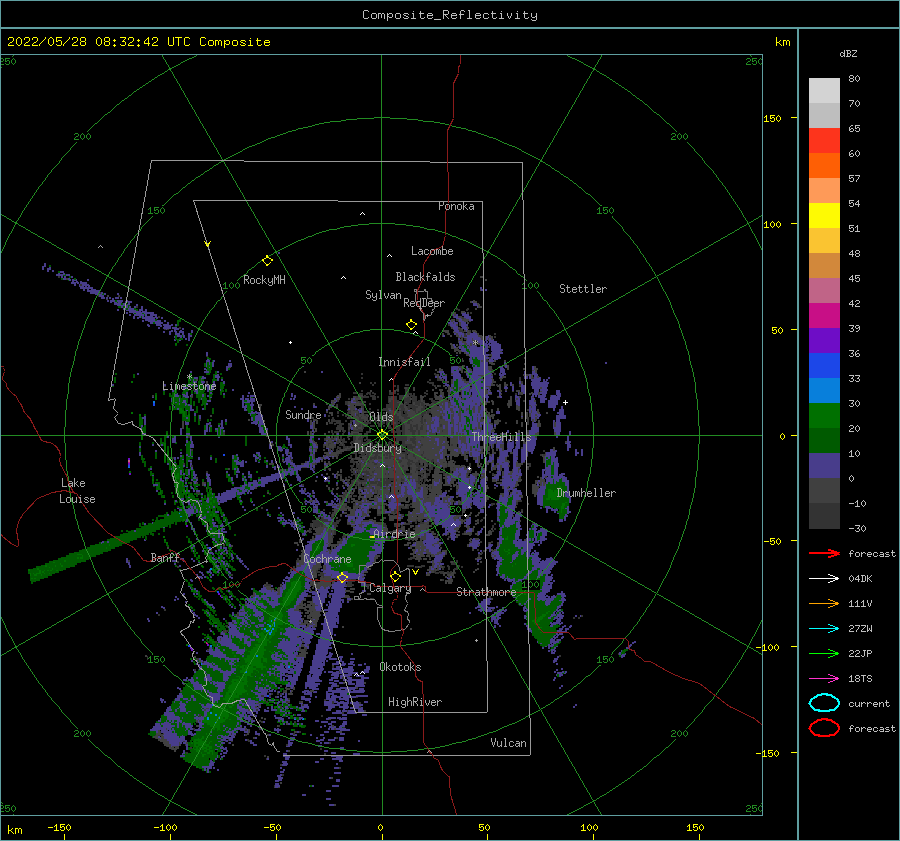Click the 36 dBZ purple color swatch

pos(824,340)
